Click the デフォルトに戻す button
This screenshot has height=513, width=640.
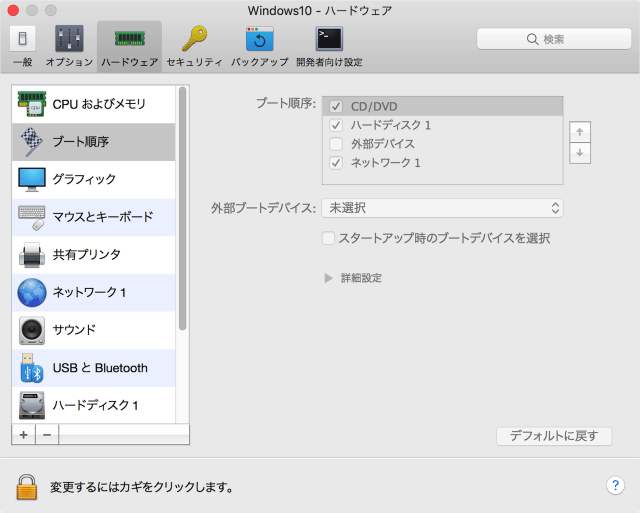click(554, 436)
